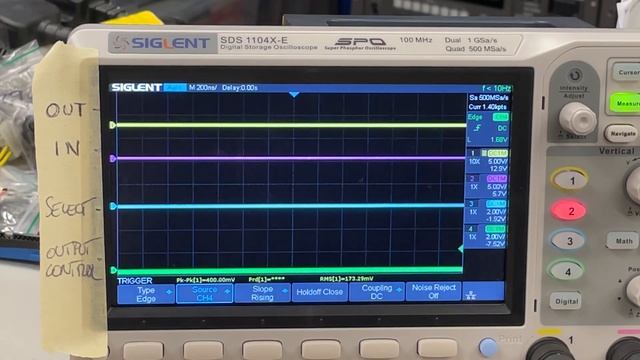Click the Sa 500MSa/s sample rate text
The width and height of the screenshot is (640, 360).
489,98
